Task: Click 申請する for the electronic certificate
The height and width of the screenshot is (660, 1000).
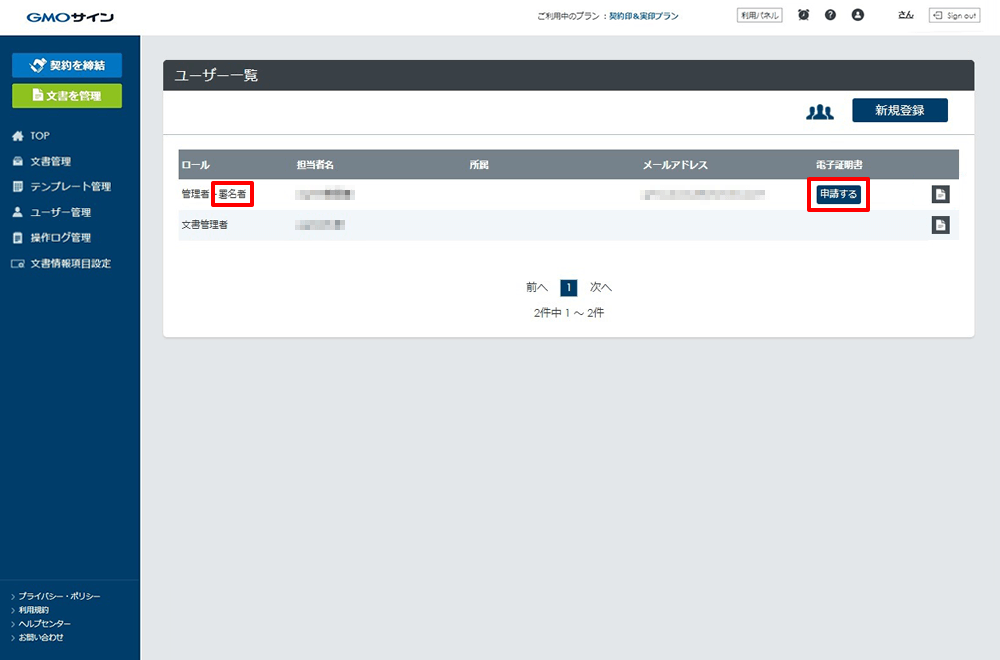Action: [839, 194]
